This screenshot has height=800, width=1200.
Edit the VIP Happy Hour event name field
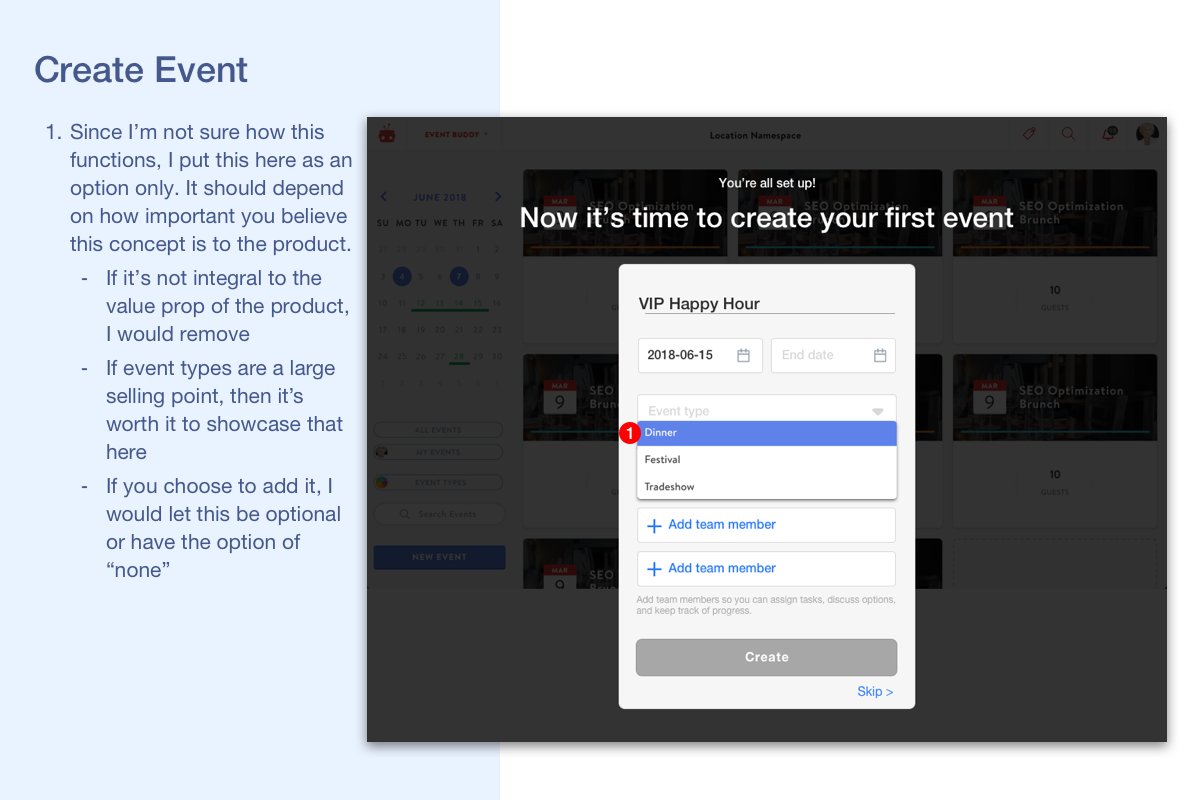pos(767,304)
